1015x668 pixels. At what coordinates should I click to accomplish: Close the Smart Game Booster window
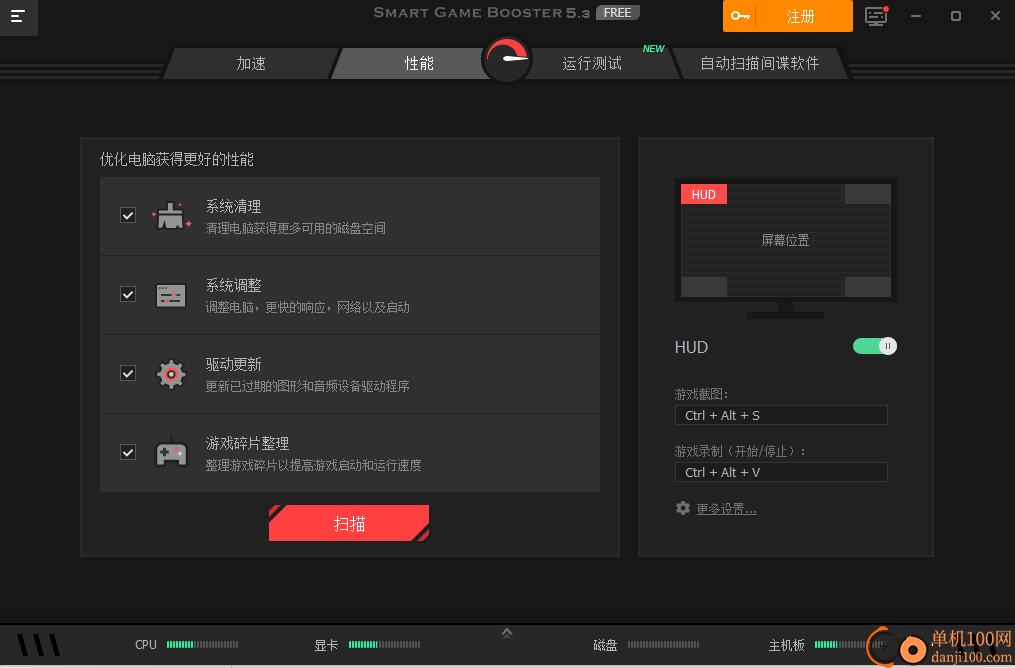(996, 16)
